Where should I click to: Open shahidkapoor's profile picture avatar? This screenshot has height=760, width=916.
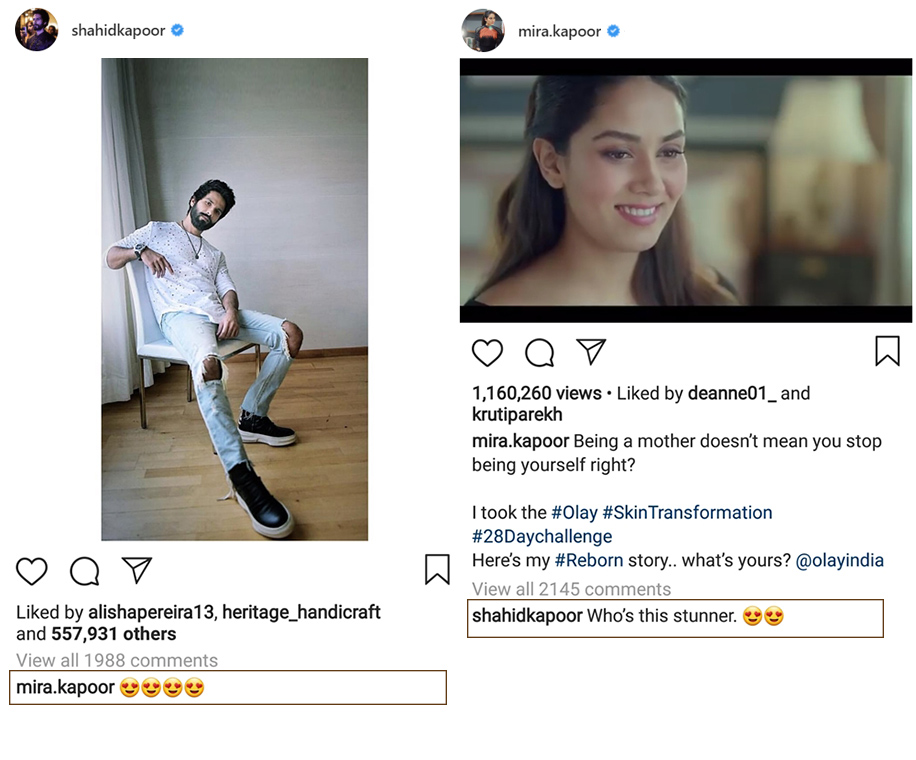(37, 31)
